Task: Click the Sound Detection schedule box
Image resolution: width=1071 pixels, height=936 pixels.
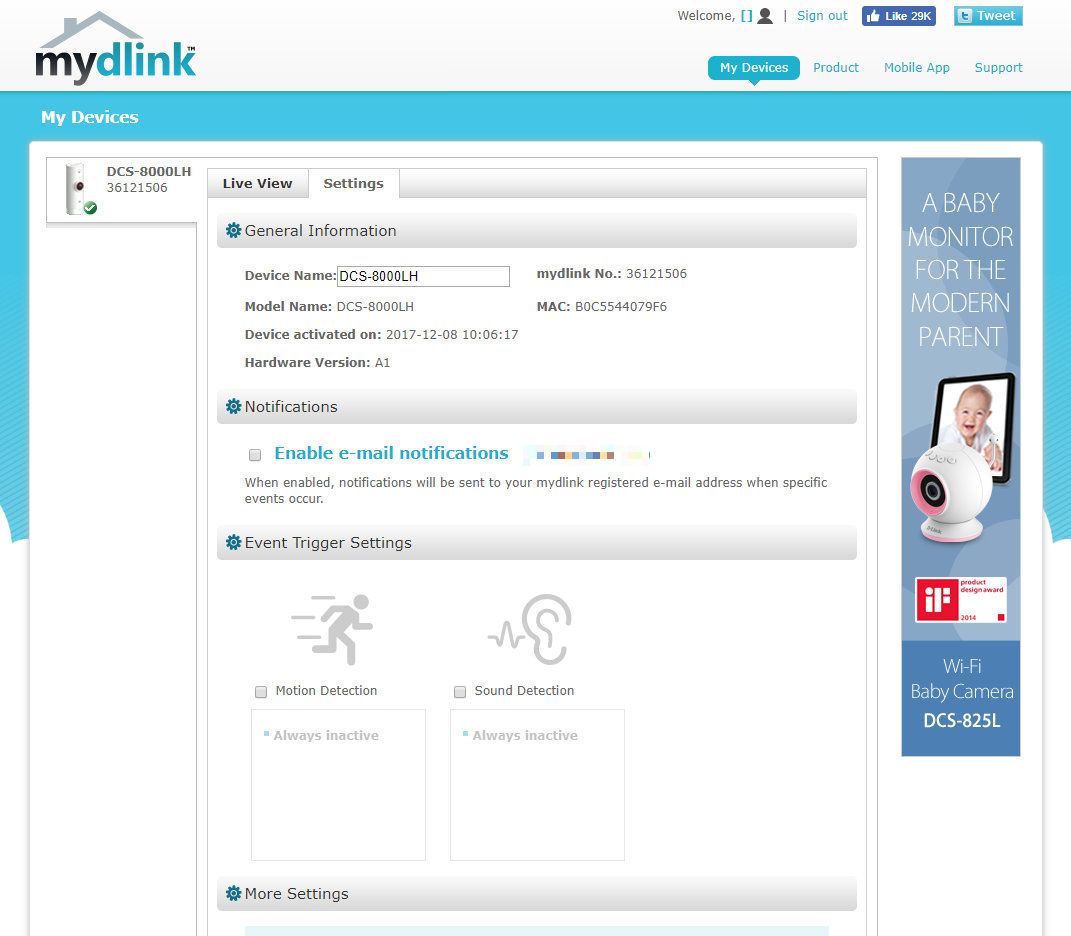Action: [537, 785]
